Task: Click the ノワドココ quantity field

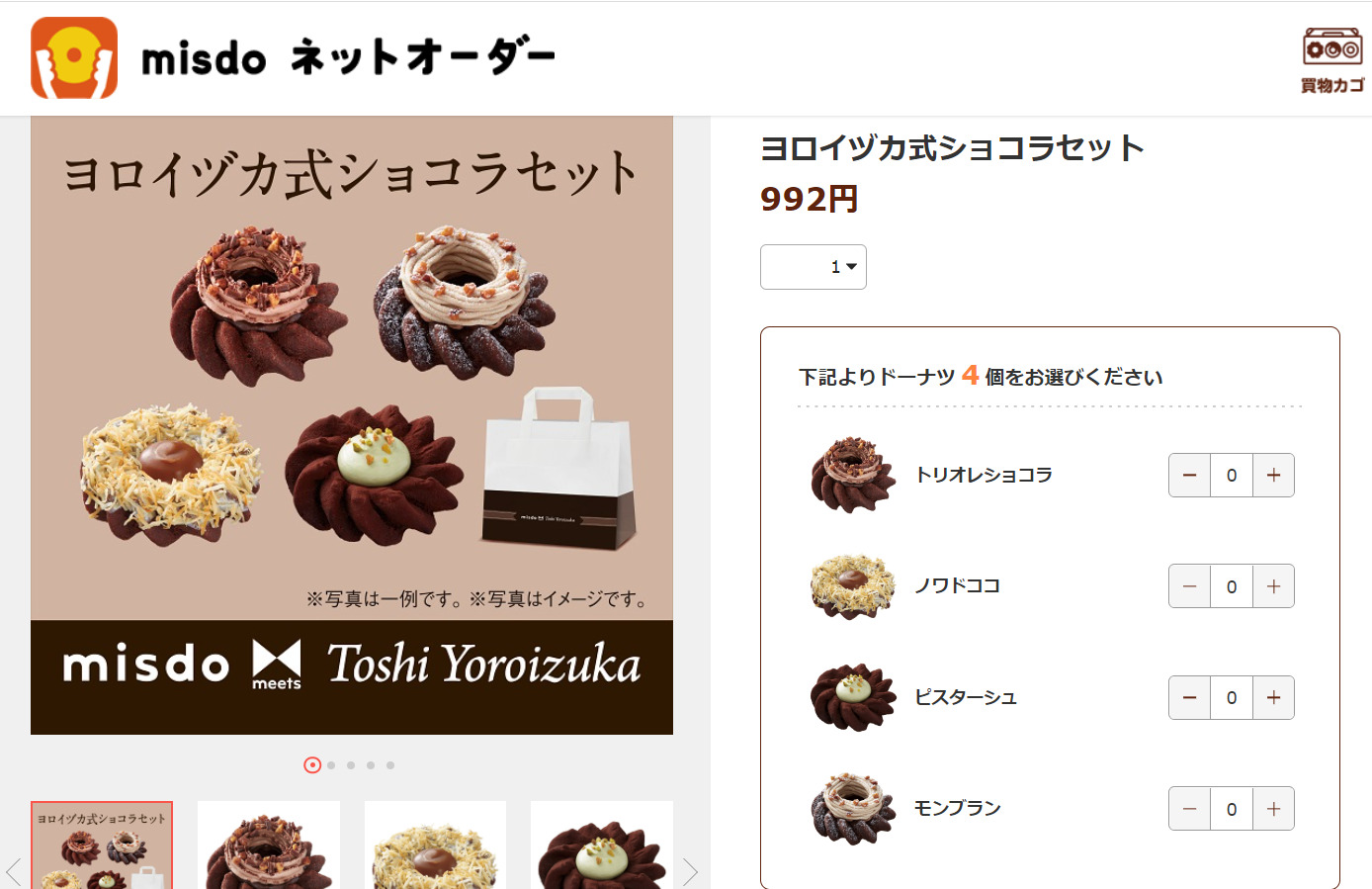Action: coord(1232,586)
